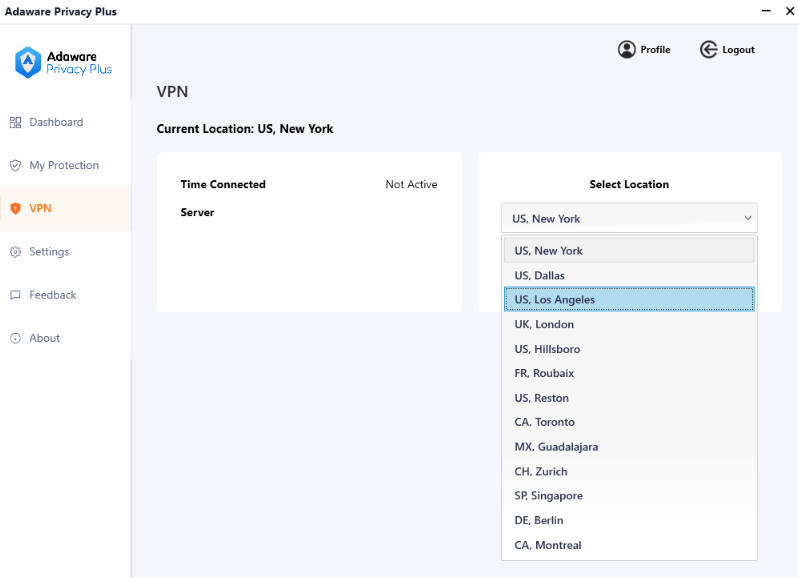Pick CH, Zurich location
The height and width of the screenshot is (578, 798).
[629, 471]
